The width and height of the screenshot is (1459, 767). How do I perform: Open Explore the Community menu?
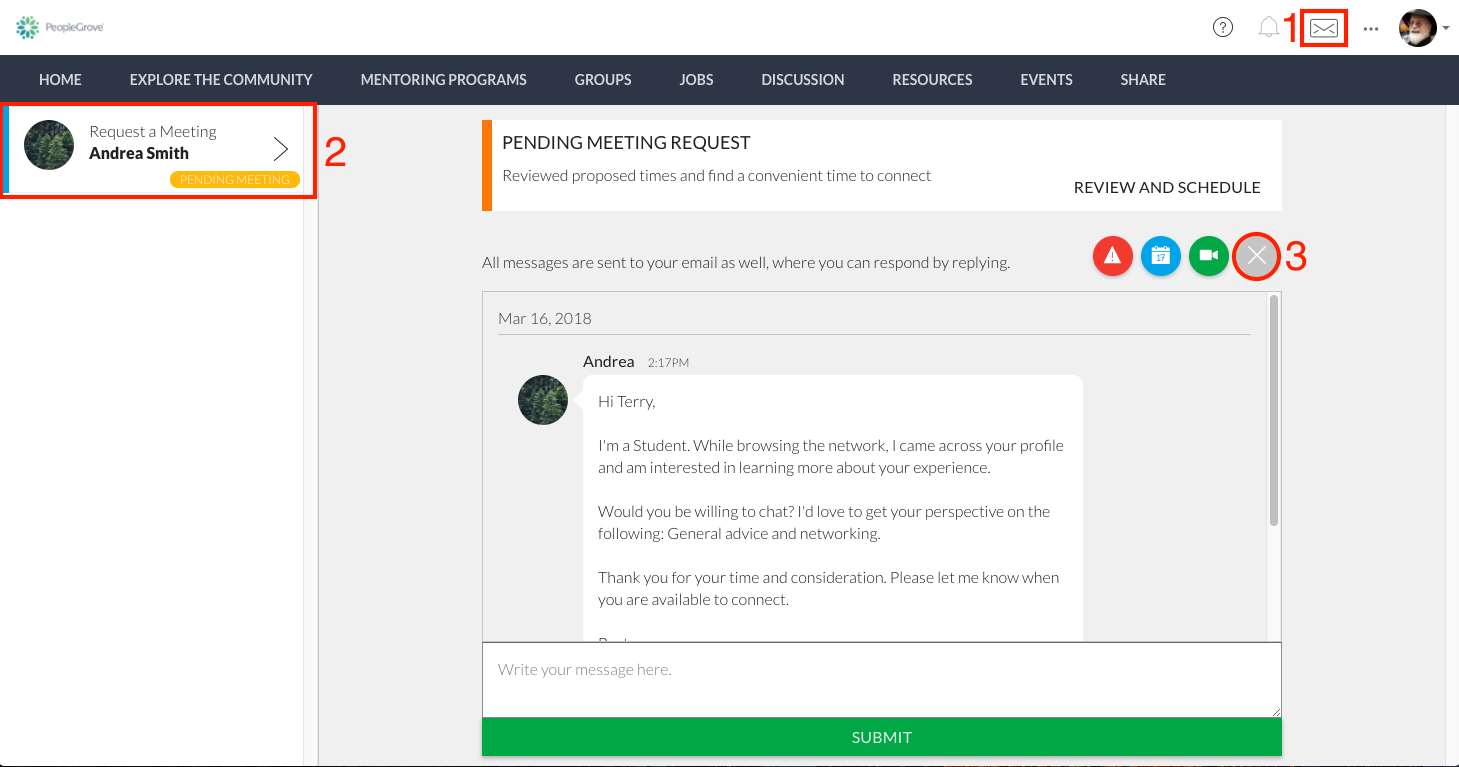point(221,79)
